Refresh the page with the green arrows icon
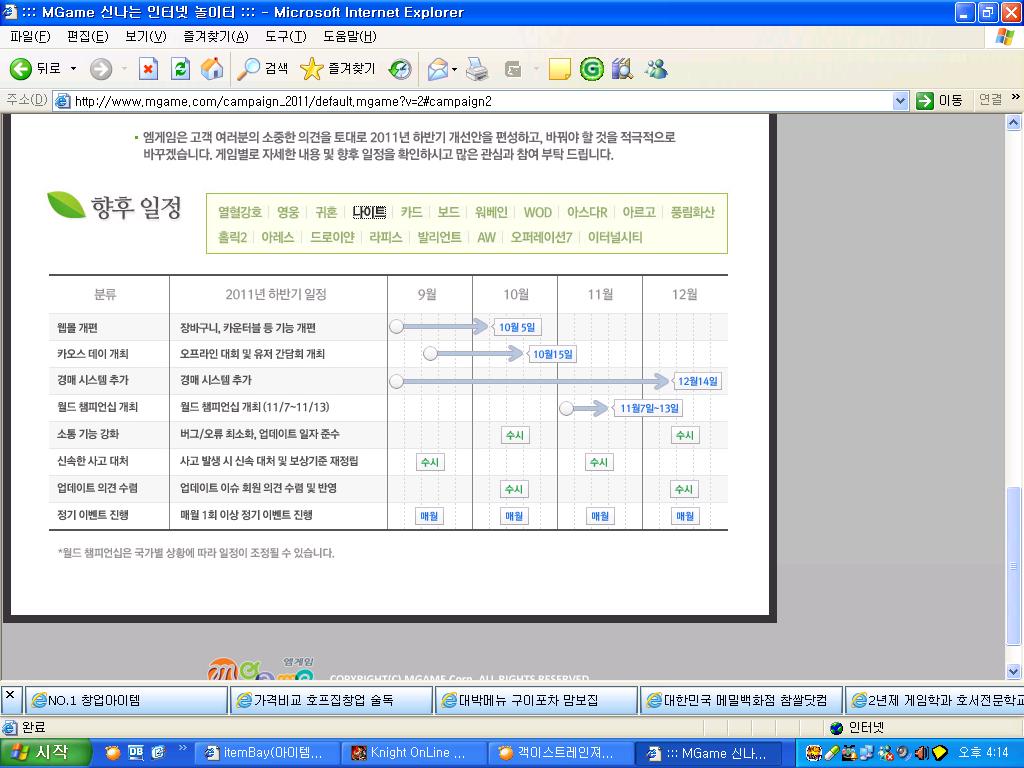The height and width of the screenshot is (768, 1024). pos(180,69)
